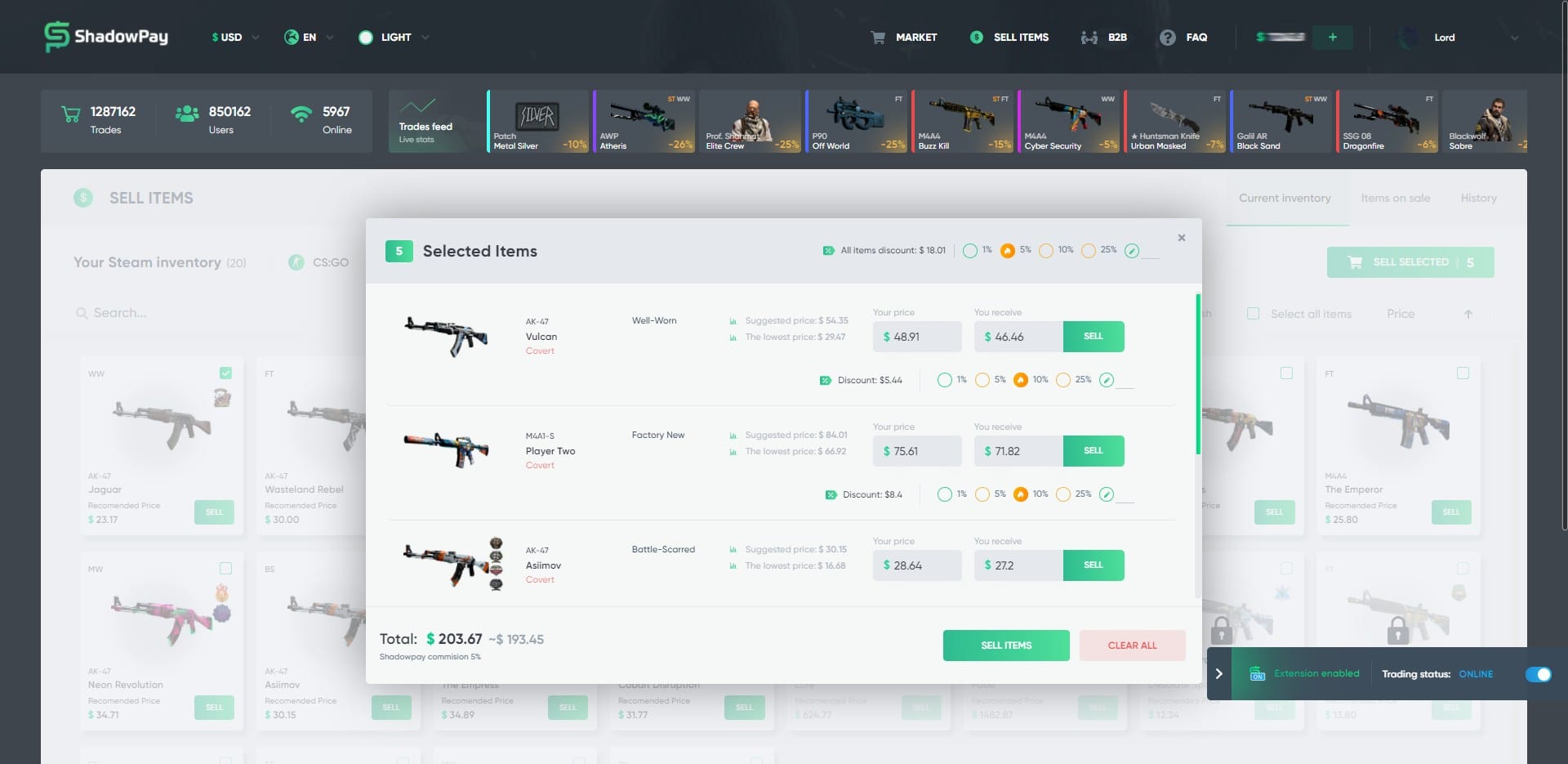This screenshot has height=764, width=1568.
Task: Open B2B in top navigation
Action: tap(1117, 38)
